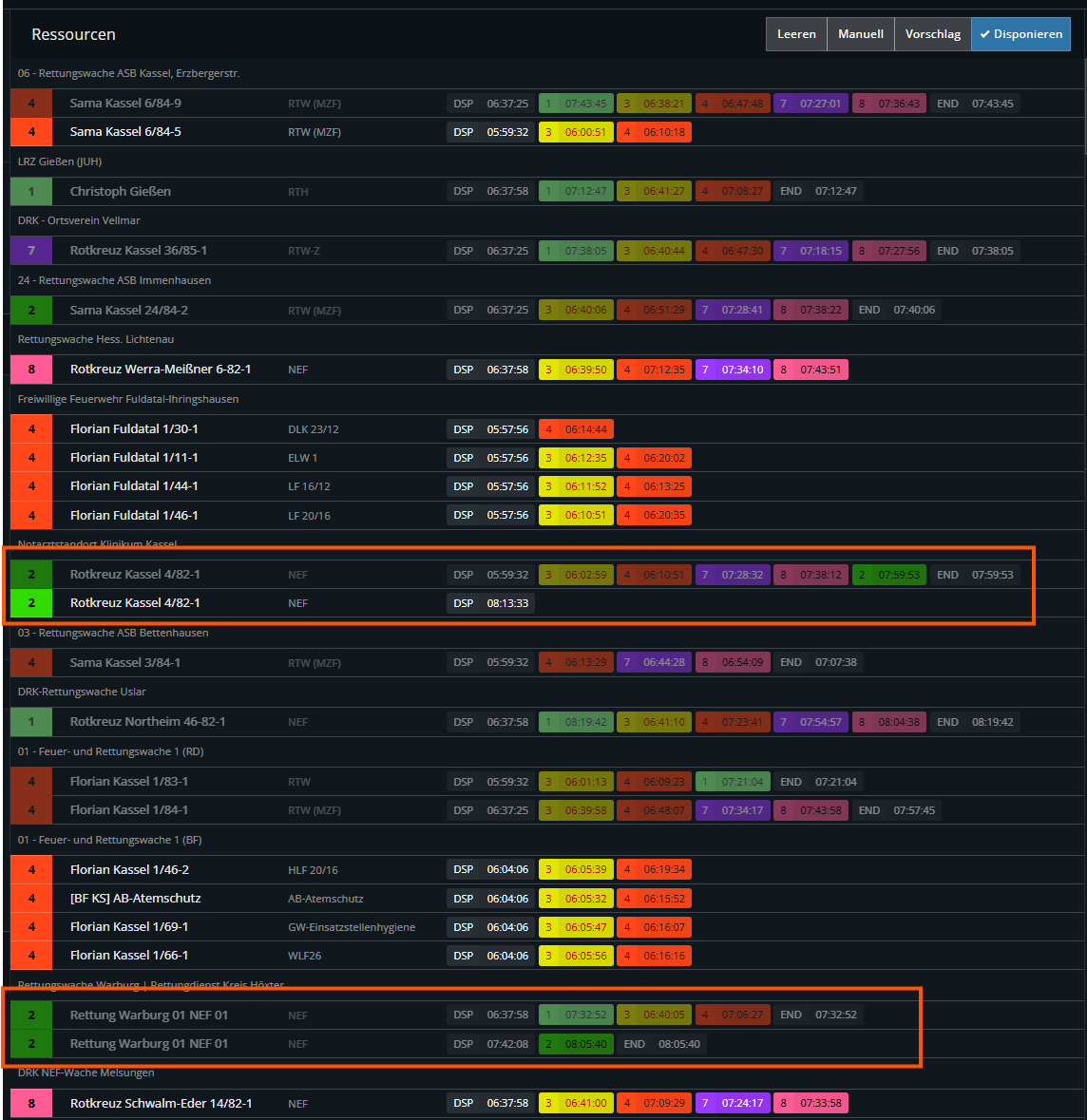1087x1120 pixels.
Task: Expand the 01 - Feuer- und Rettungswache 1 (BF) group
Action: [x=109, y=840]
